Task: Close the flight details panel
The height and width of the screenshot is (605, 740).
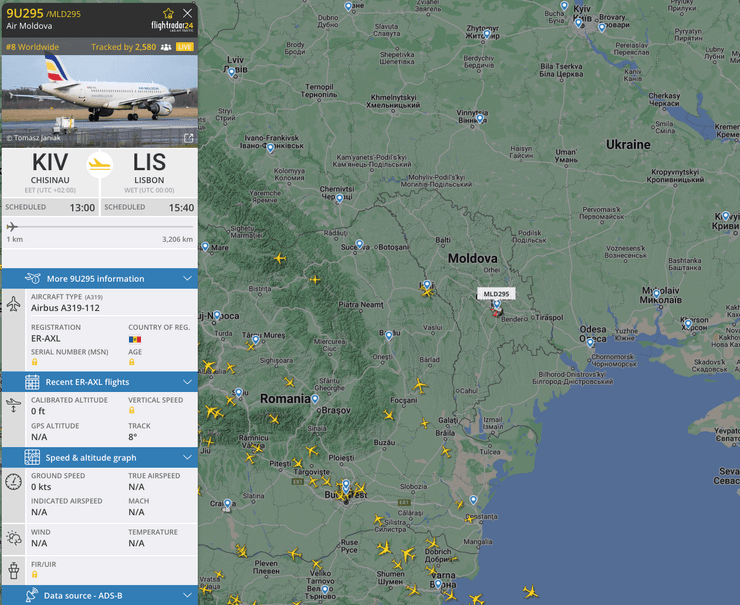Action: (187, 13)
